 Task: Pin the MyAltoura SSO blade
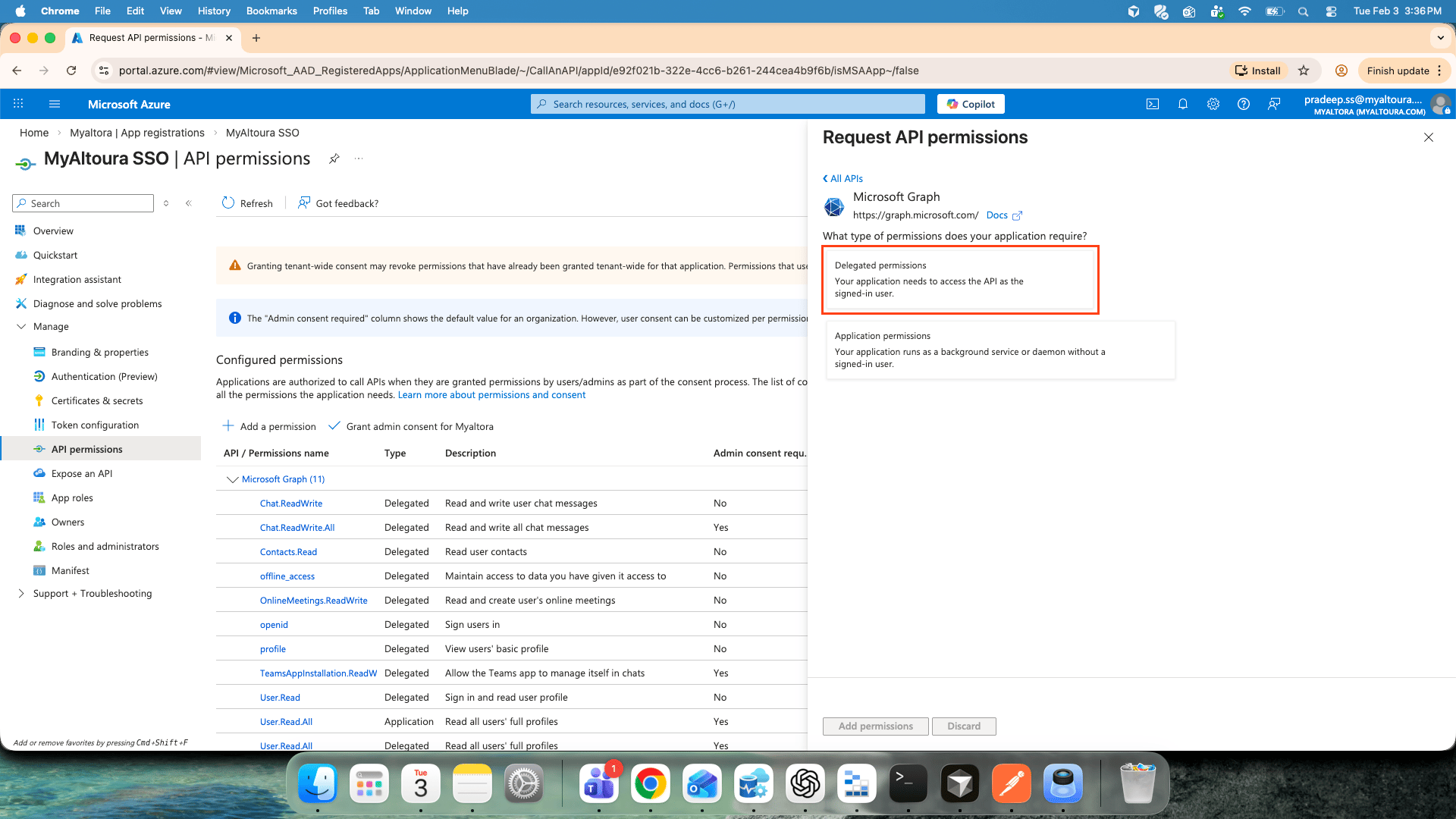click(x=334, y=158)
